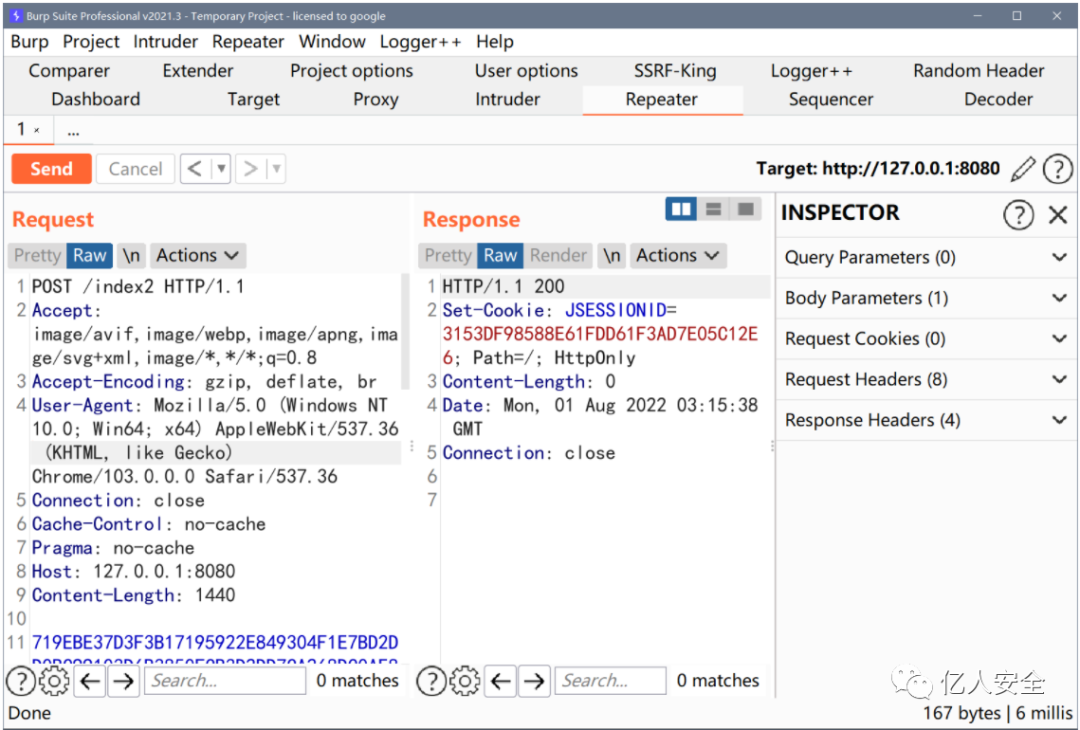Switch request view to Pretty
Viewport: 1080px width, 730px height.
pos(37,256)
